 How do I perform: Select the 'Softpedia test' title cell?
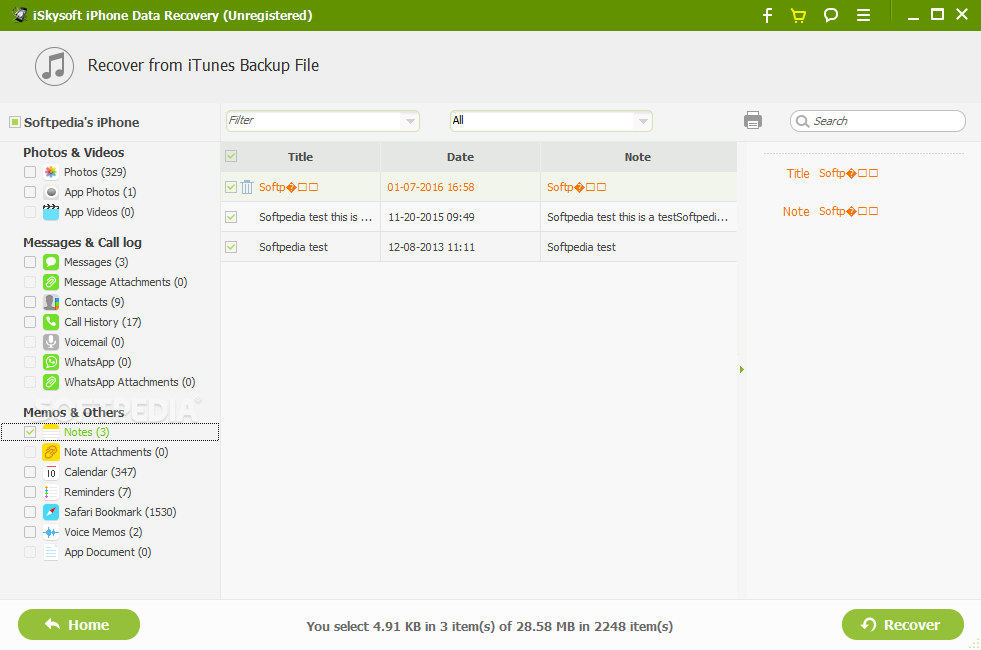click(293, 247)
